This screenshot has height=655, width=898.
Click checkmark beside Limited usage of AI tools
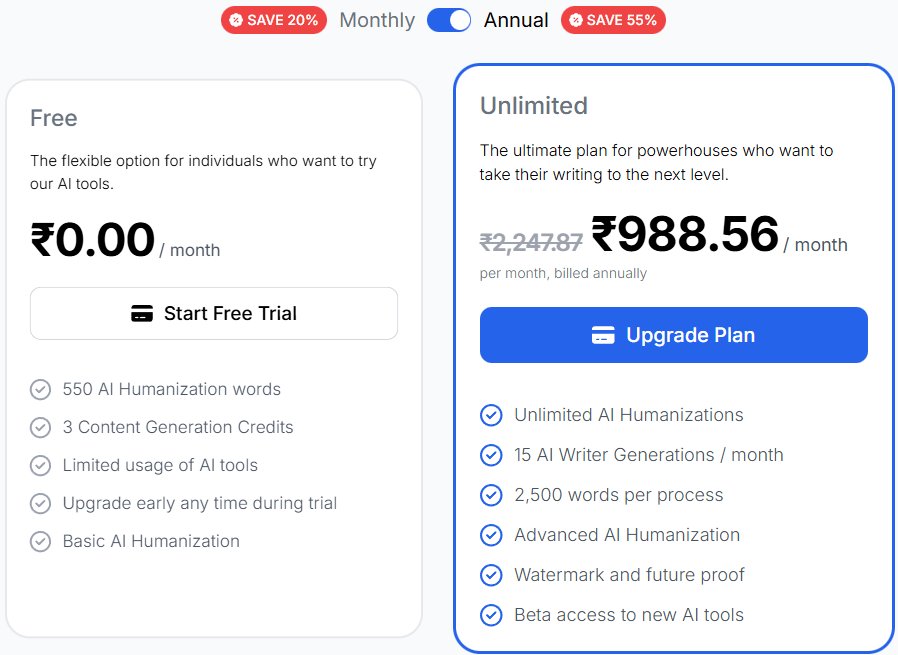click(x=41, y=466)
